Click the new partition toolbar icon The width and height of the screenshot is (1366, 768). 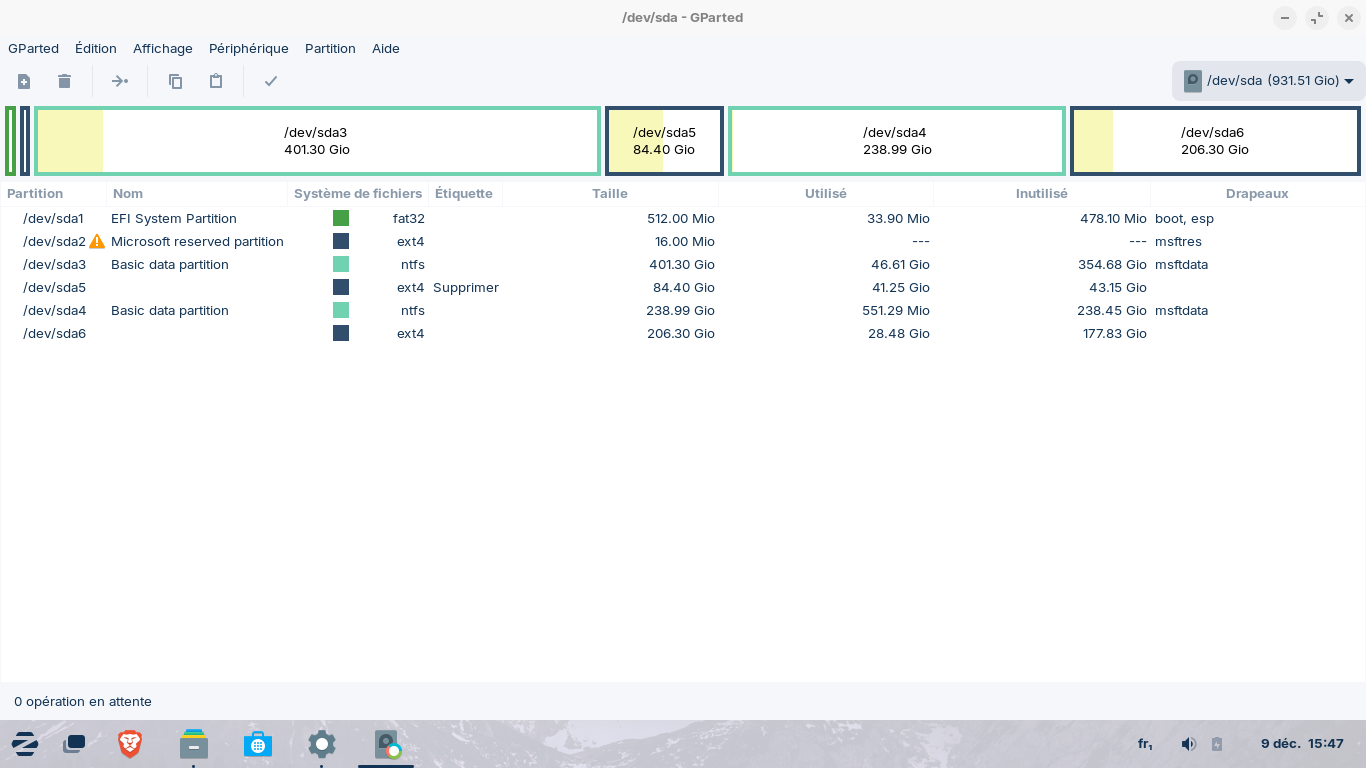[24, 81]
